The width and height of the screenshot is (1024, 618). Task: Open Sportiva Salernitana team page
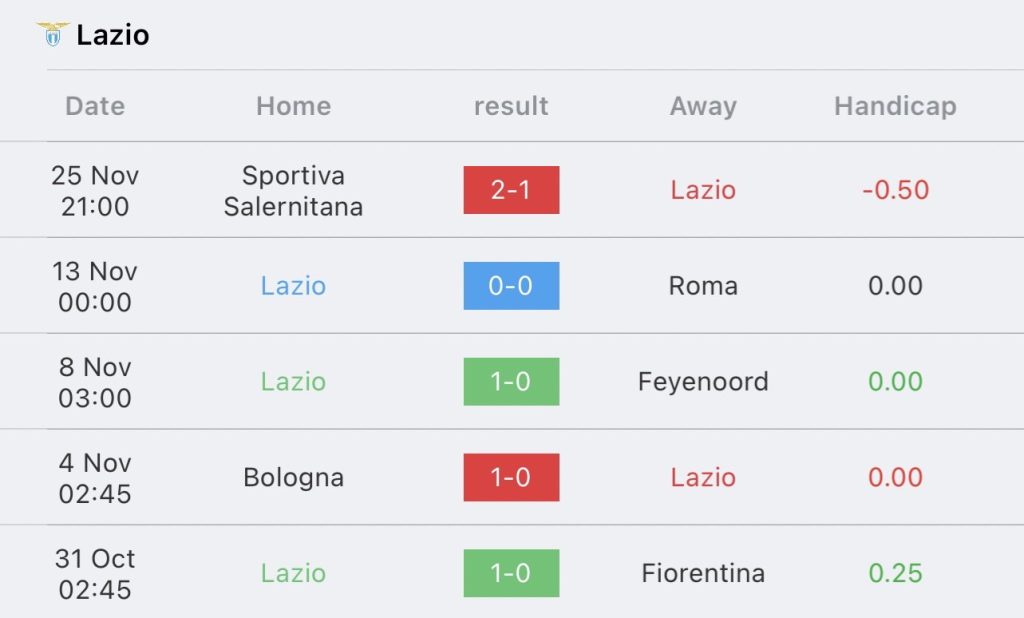(x=293, y=191)
